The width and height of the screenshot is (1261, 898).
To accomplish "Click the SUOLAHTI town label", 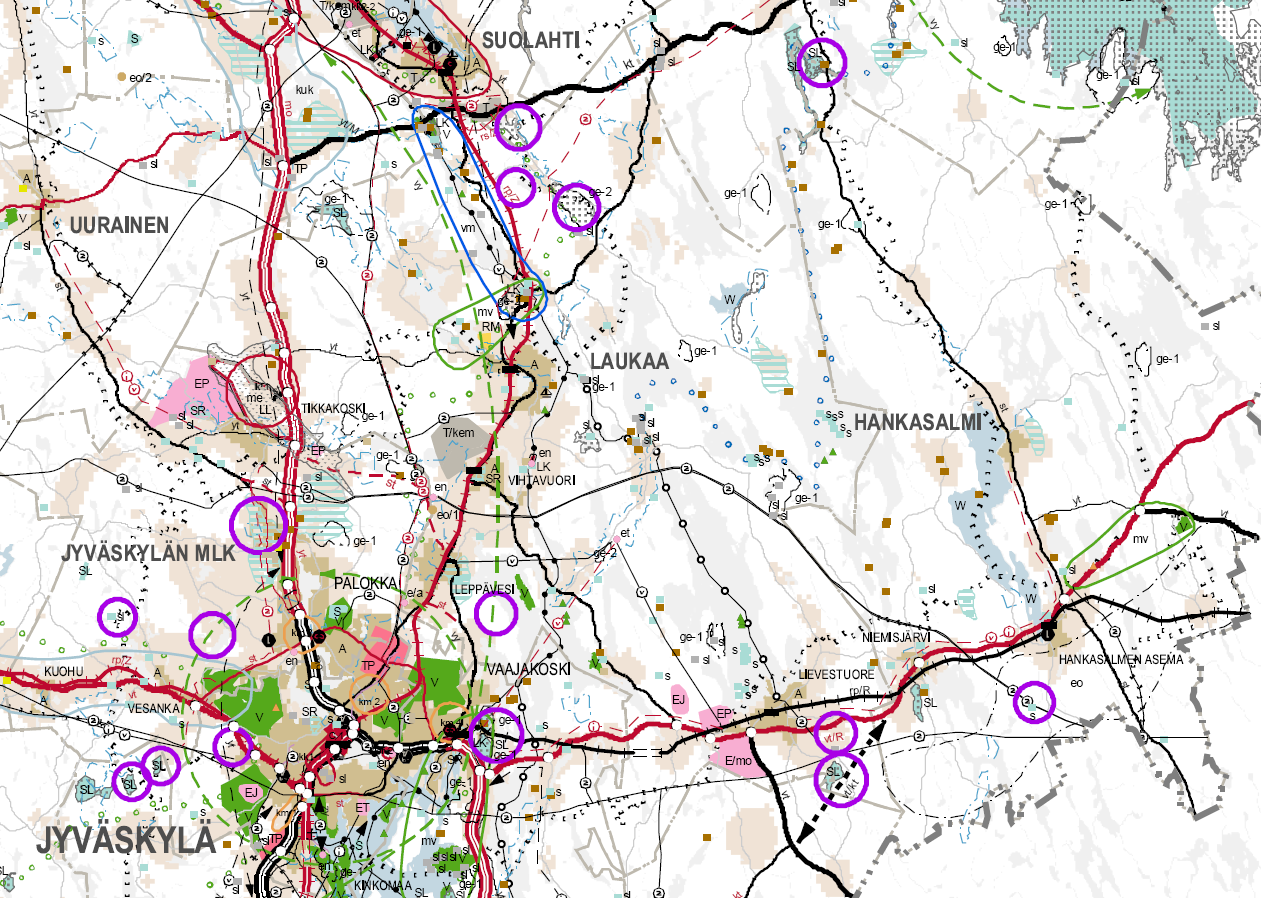I will tap(531, 40).
